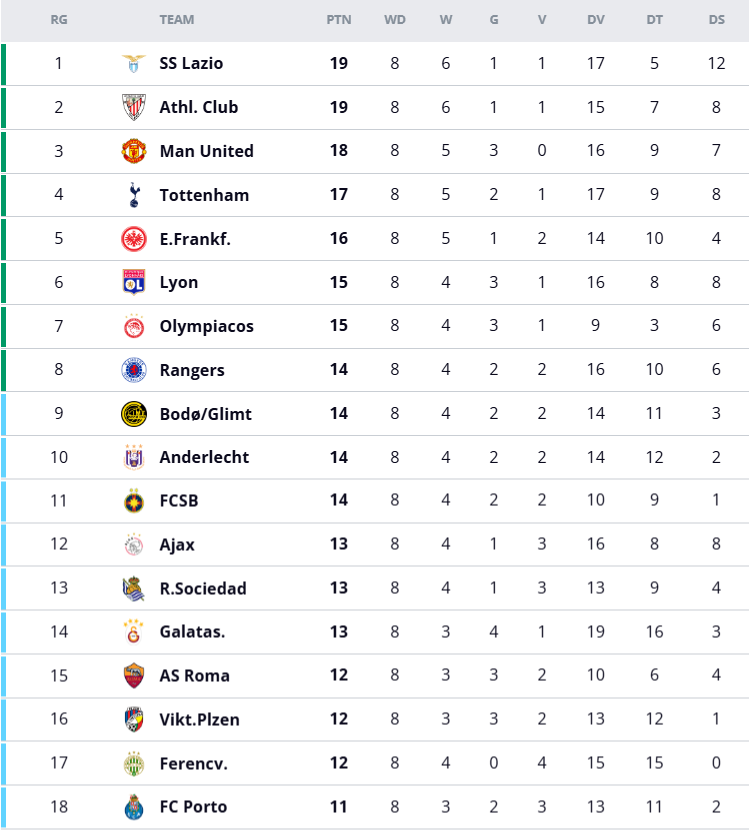Screen dimensions: 750x831
Task: Click the SS Lazio club crest
Action: [133, 63]
